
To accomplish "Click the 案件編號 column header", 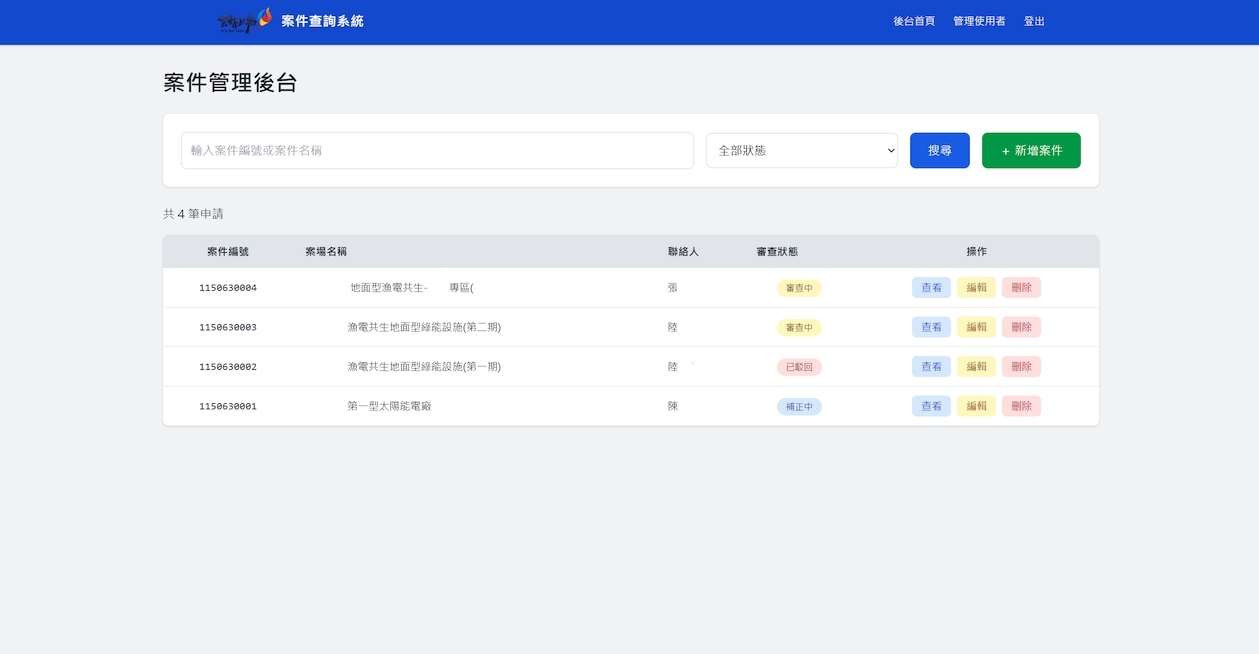I will click(x=228, y=251).
